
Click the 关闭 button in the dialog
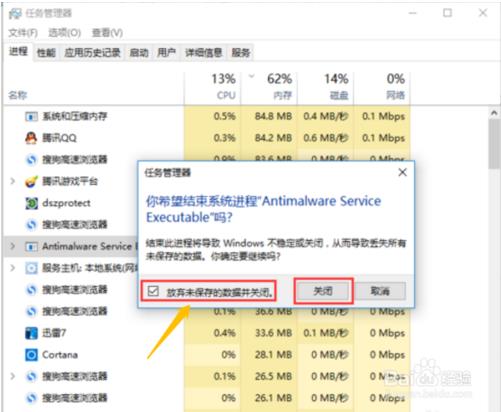click(x=323, y=291)
